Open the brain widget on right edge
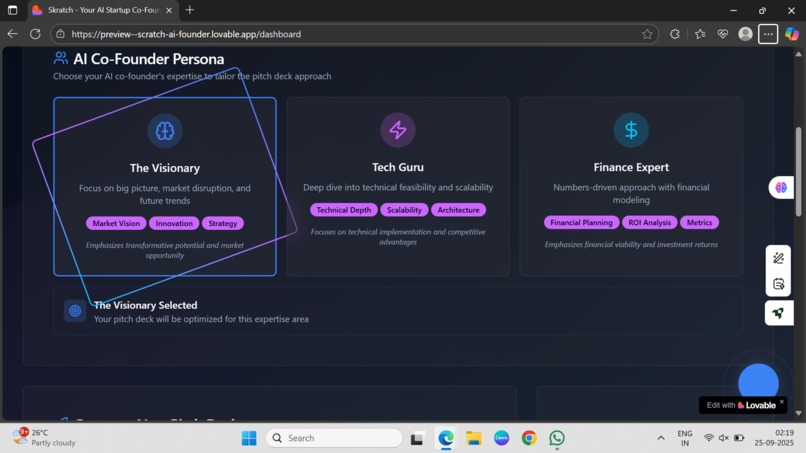The height and width of the screenshot is (453, 806). tap(781, 188)
